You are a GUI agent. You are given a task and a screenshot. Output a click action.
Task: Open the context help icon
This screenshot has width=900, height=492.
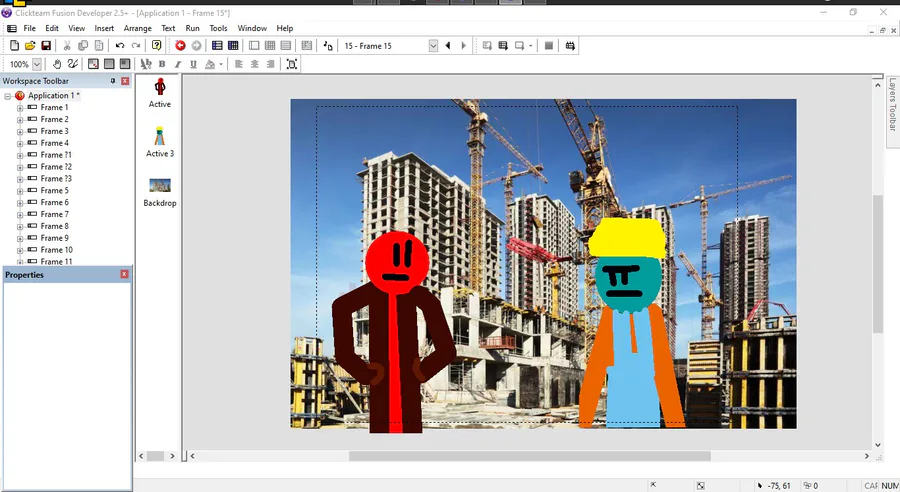156,45
